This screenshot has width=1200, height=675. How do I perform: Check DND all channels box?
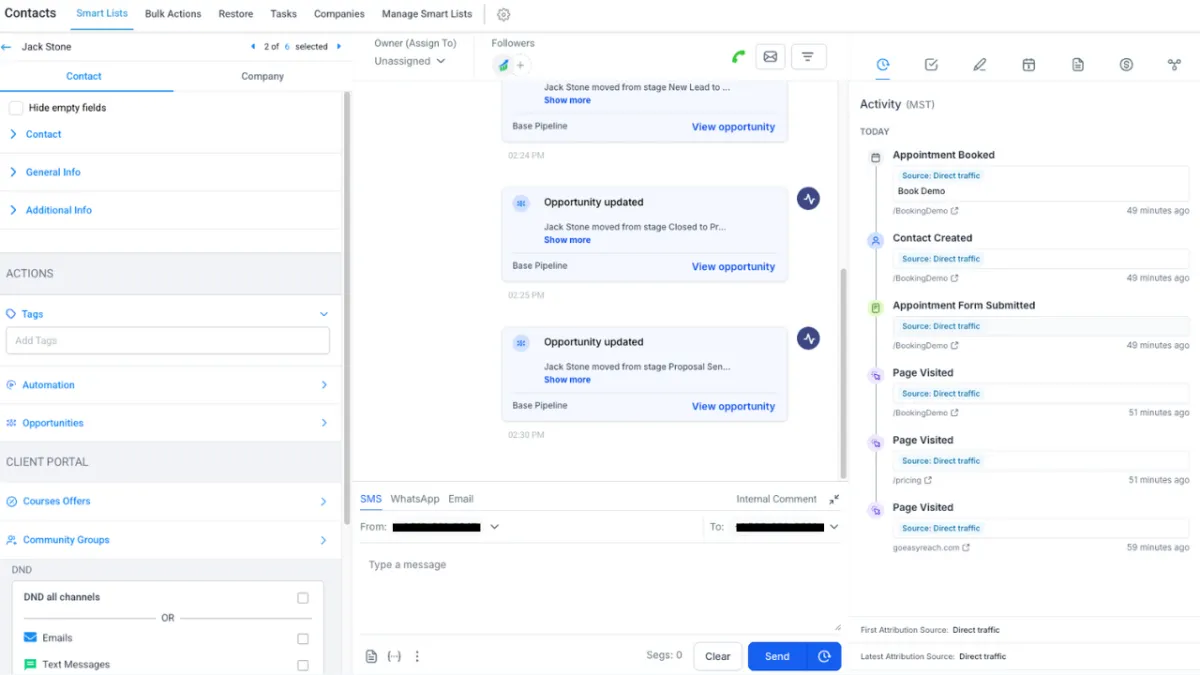(x=303, y=598)
